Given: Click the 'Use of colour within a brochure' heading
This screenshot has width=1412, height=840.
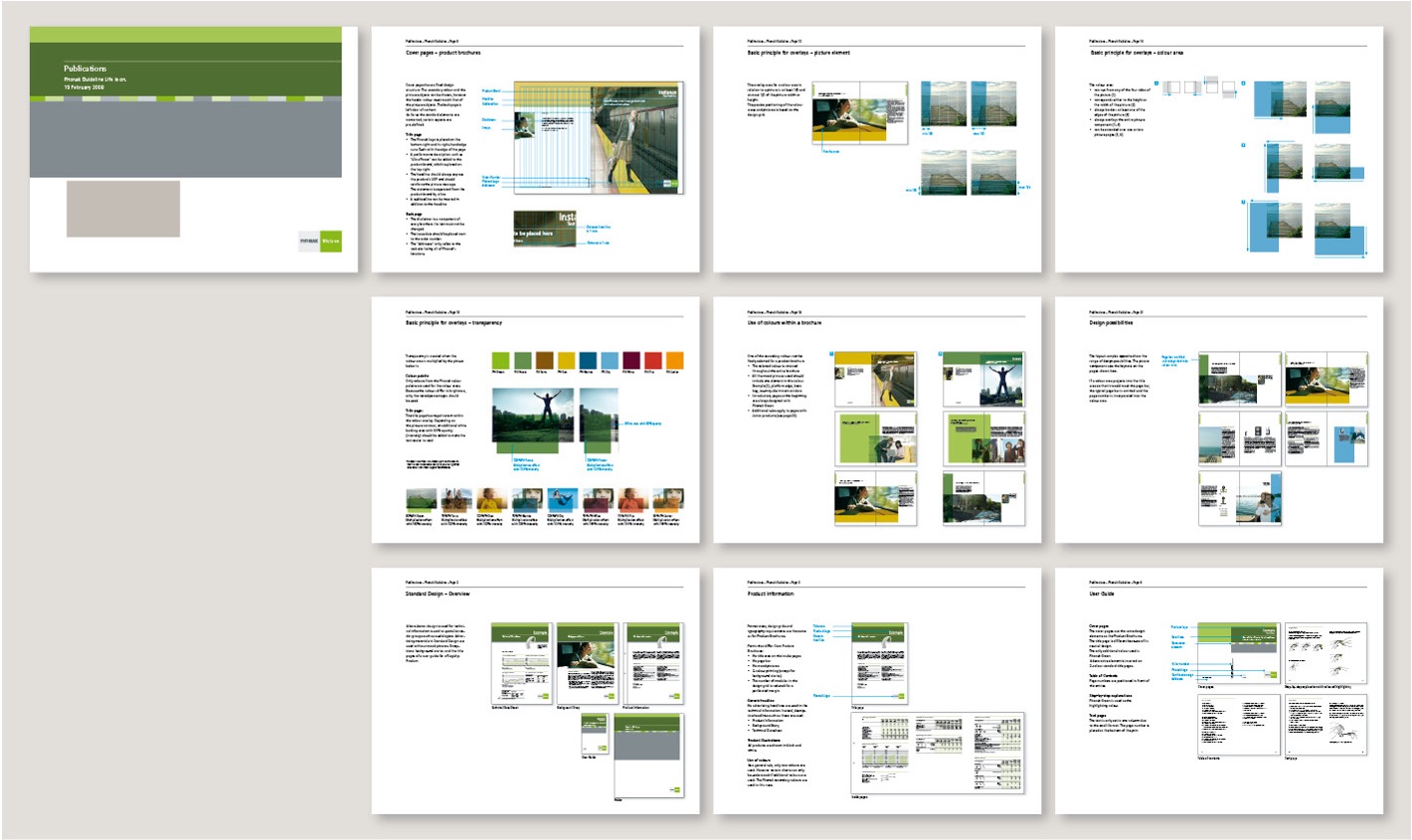Looking at the screenshot, I should pyautogui.click(x=785, y=323).
